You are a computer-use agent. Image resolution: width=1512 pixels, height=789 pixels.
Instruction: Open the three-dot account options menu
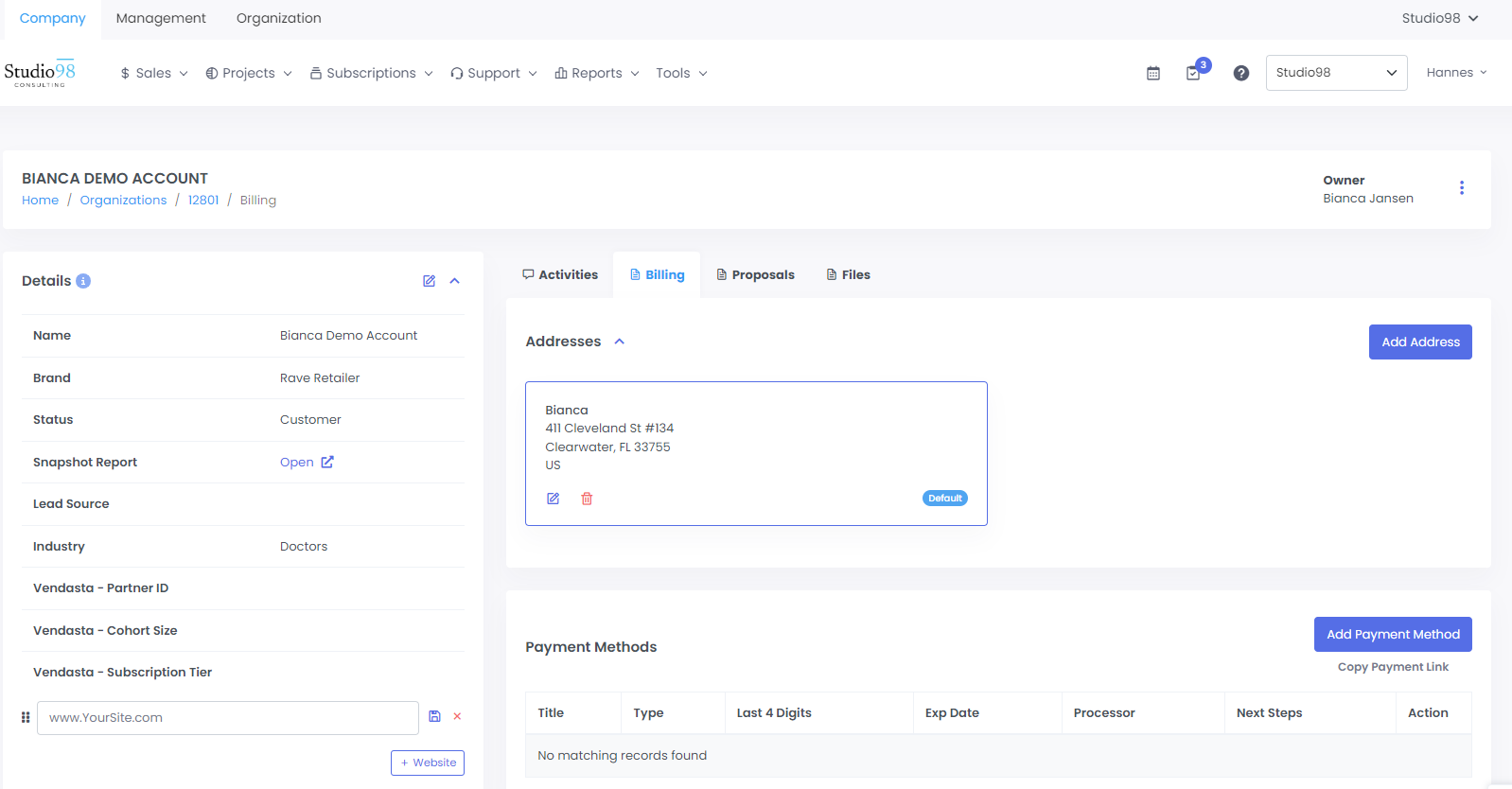(1461, 188)
